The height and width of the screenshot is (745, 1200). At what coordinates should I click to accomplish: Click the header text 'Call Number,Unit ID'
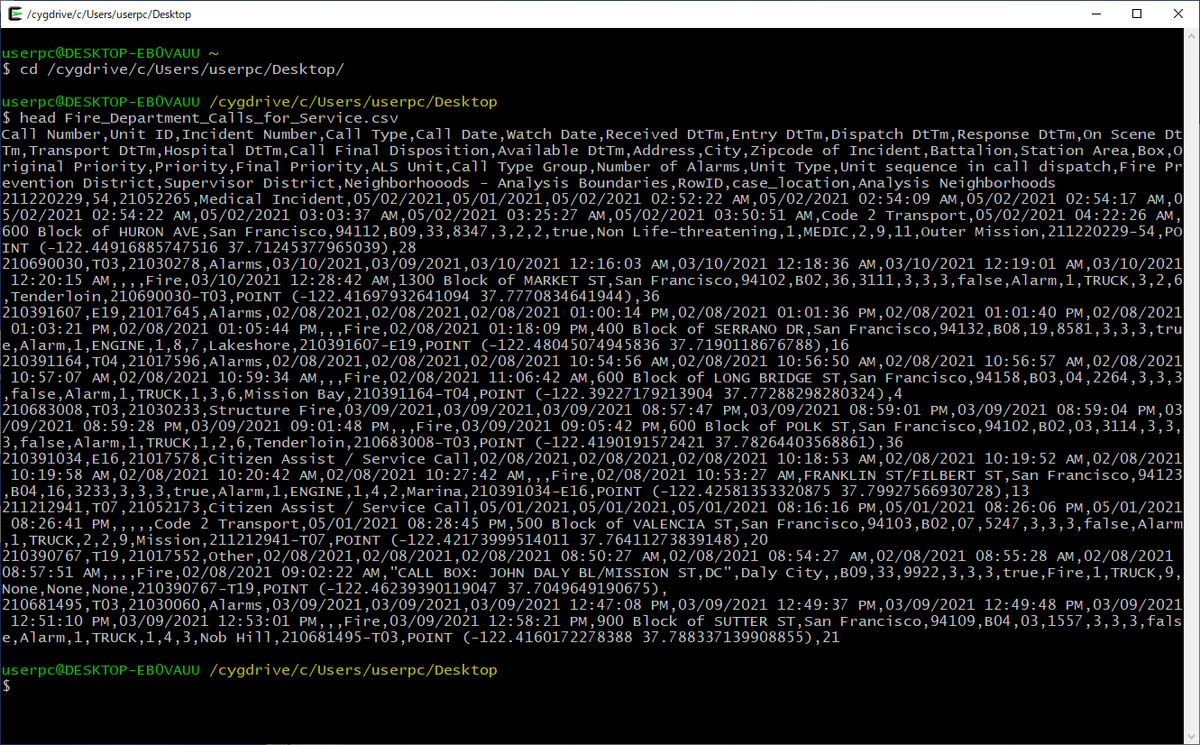tap(87, 134)
